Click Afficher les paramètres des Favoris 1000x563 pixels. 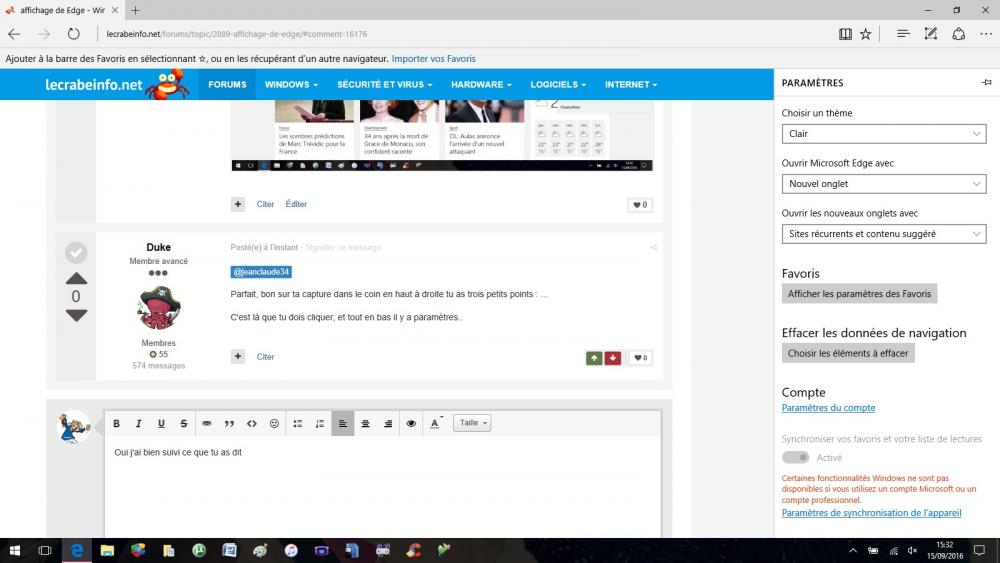[859, 294]
